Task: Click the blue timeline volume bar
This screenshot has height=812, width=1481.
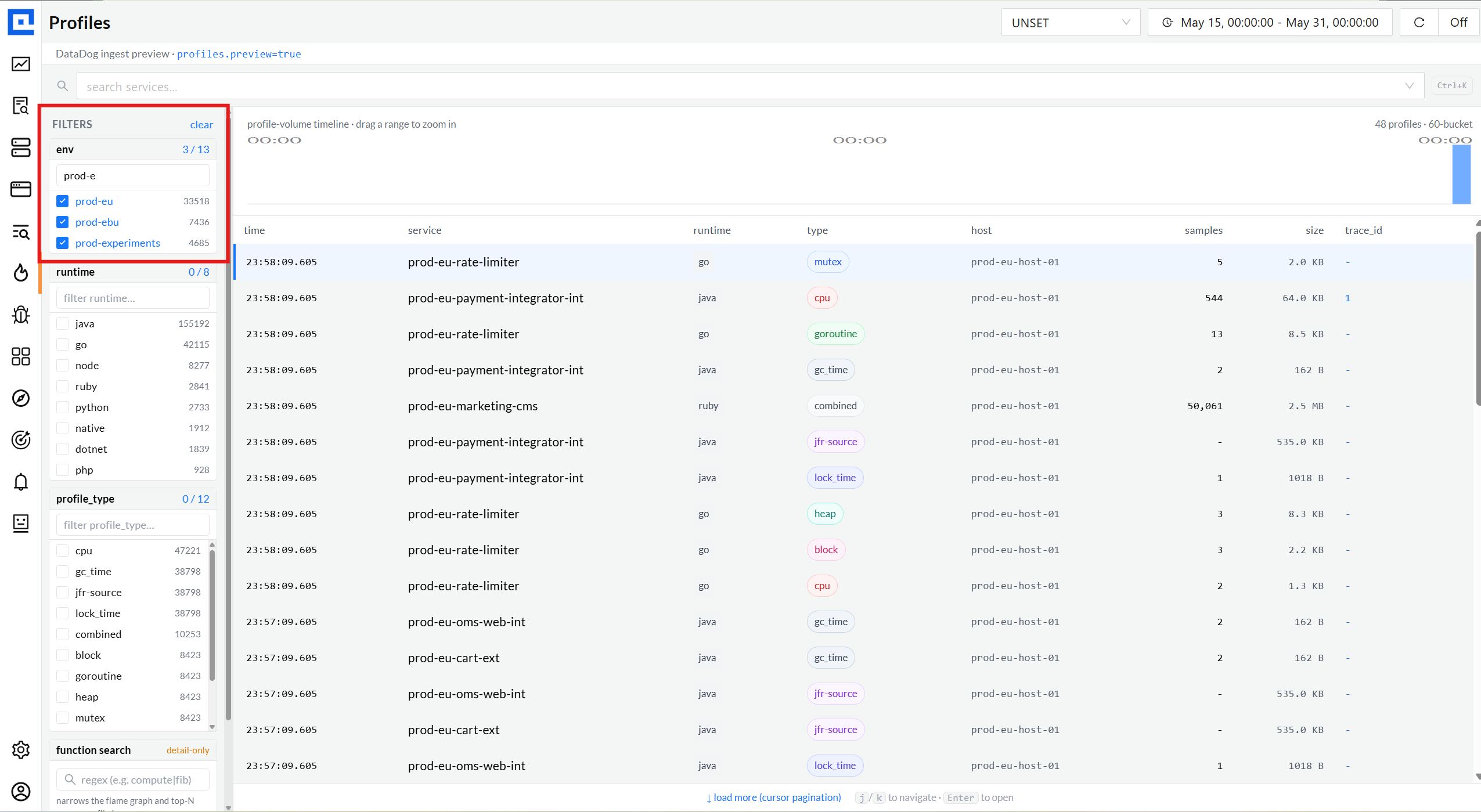Action: (1461, 174)
